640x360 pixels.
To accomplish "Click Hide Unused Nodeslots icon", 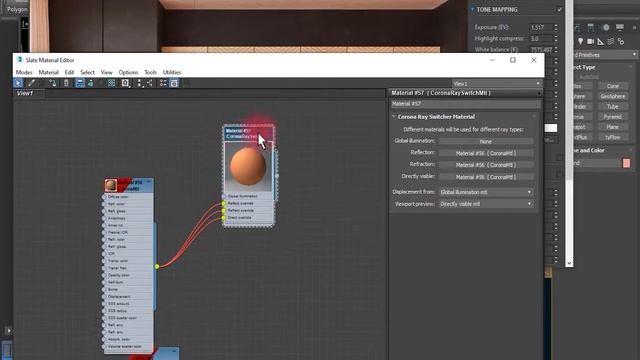I will (91, 83).
